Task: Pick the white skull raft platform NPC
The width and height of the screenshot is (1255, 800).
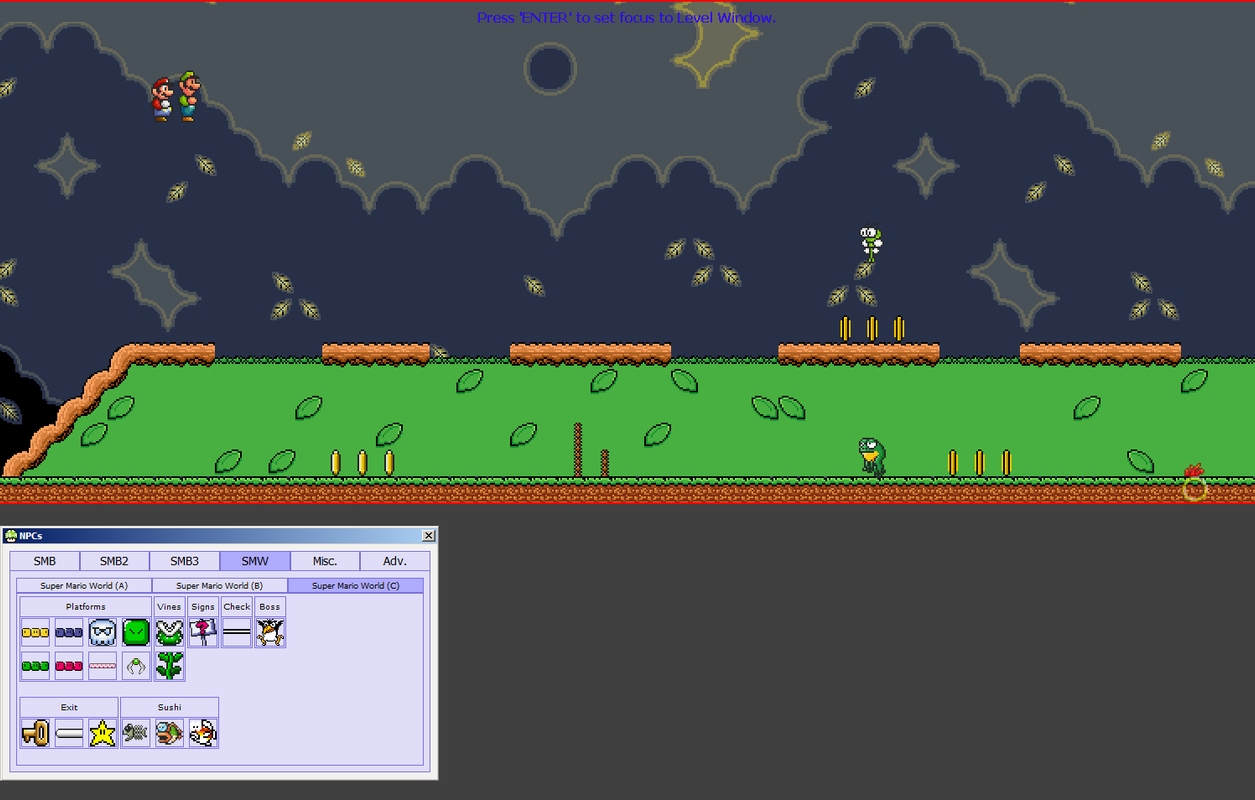Action: (x=103, y=632)
